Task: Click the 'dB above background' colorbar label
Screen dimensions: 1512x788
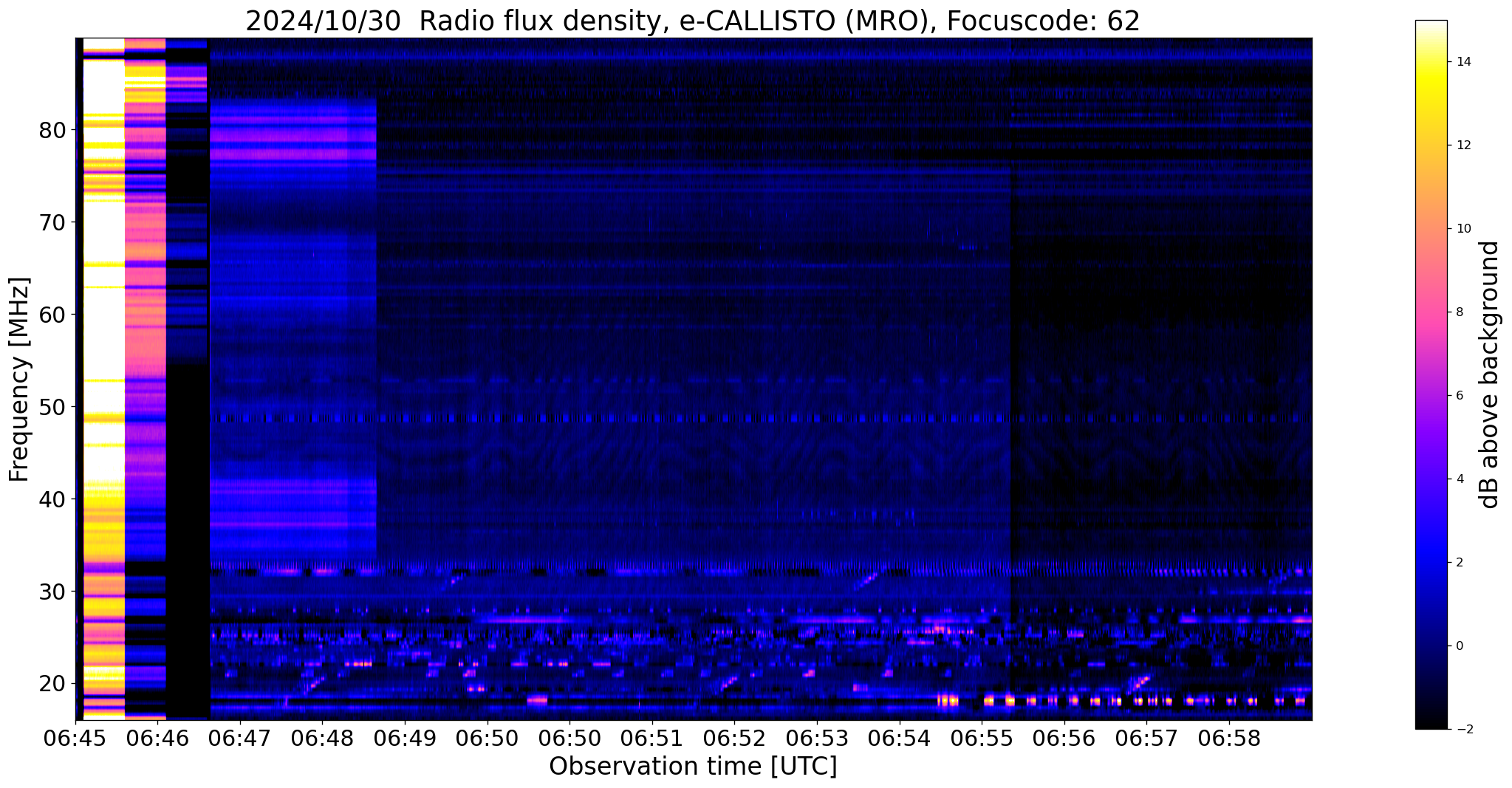Action: tap(1489, 374)
